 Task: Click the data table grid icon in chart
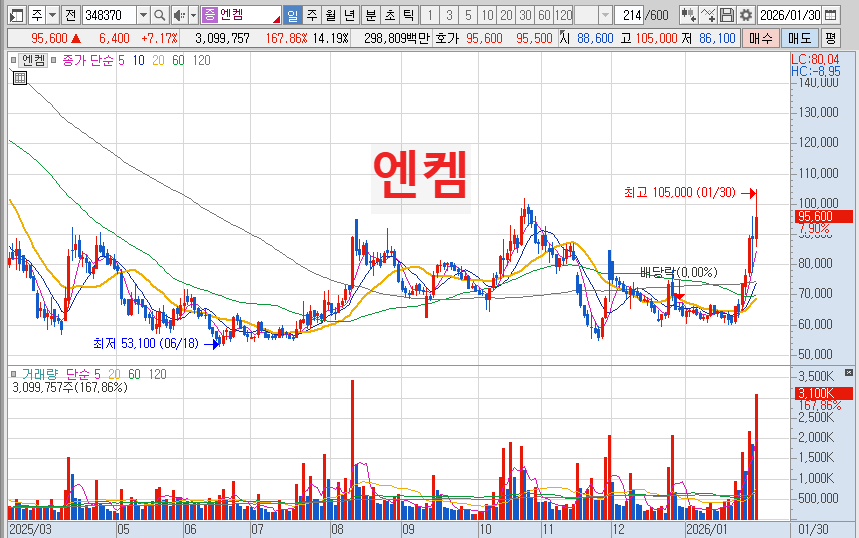click(20, 78)
